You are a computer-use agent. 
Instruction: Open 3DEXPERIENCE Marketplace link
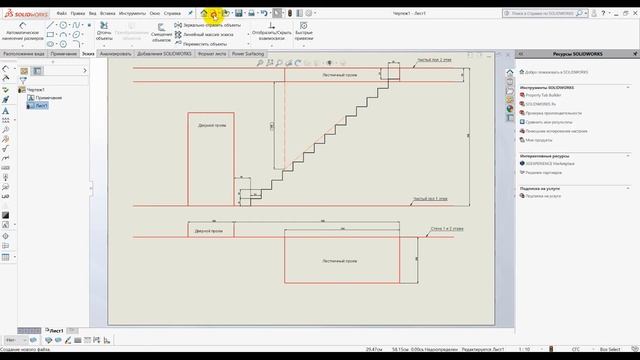pyautogui.click(x=550, y=164)
